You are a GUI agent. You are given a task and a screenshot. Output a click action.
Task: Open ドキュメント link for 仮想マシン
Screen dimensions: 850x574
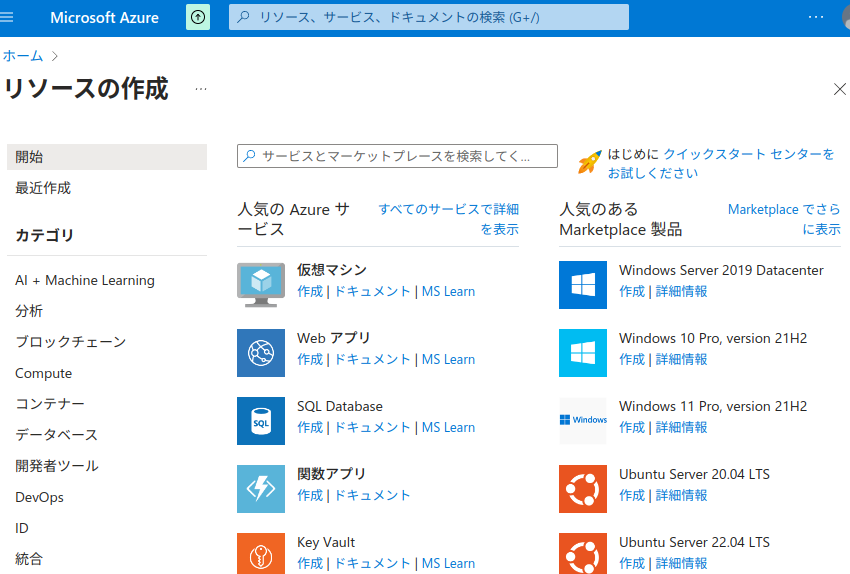coord(372,292)
